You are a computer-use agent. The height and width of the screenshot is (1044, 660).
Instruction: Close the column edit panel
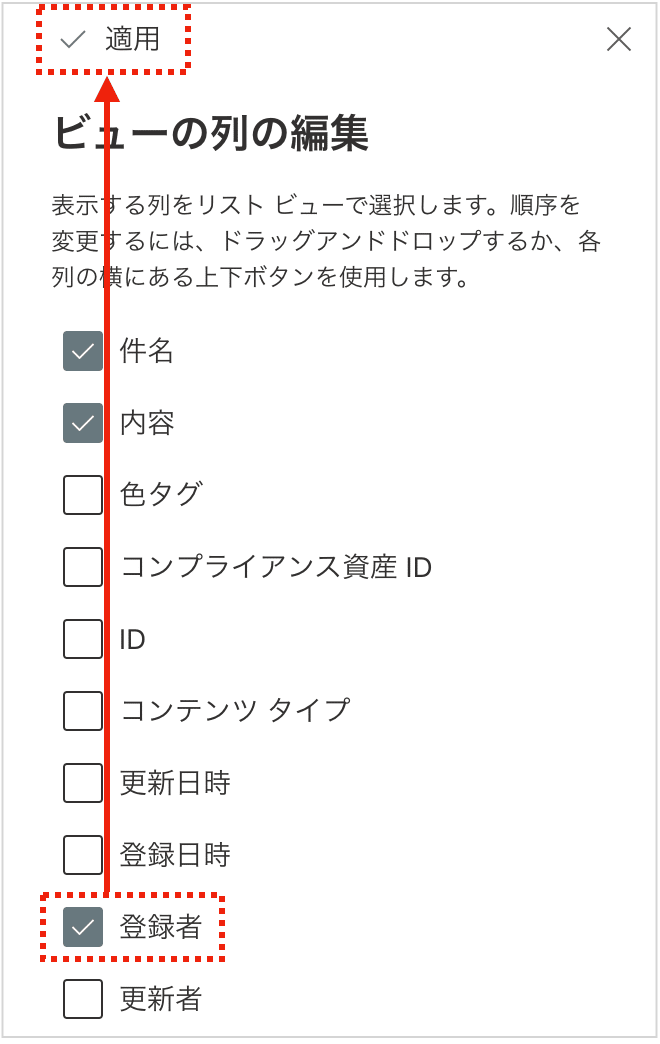[x=619, y=39]
